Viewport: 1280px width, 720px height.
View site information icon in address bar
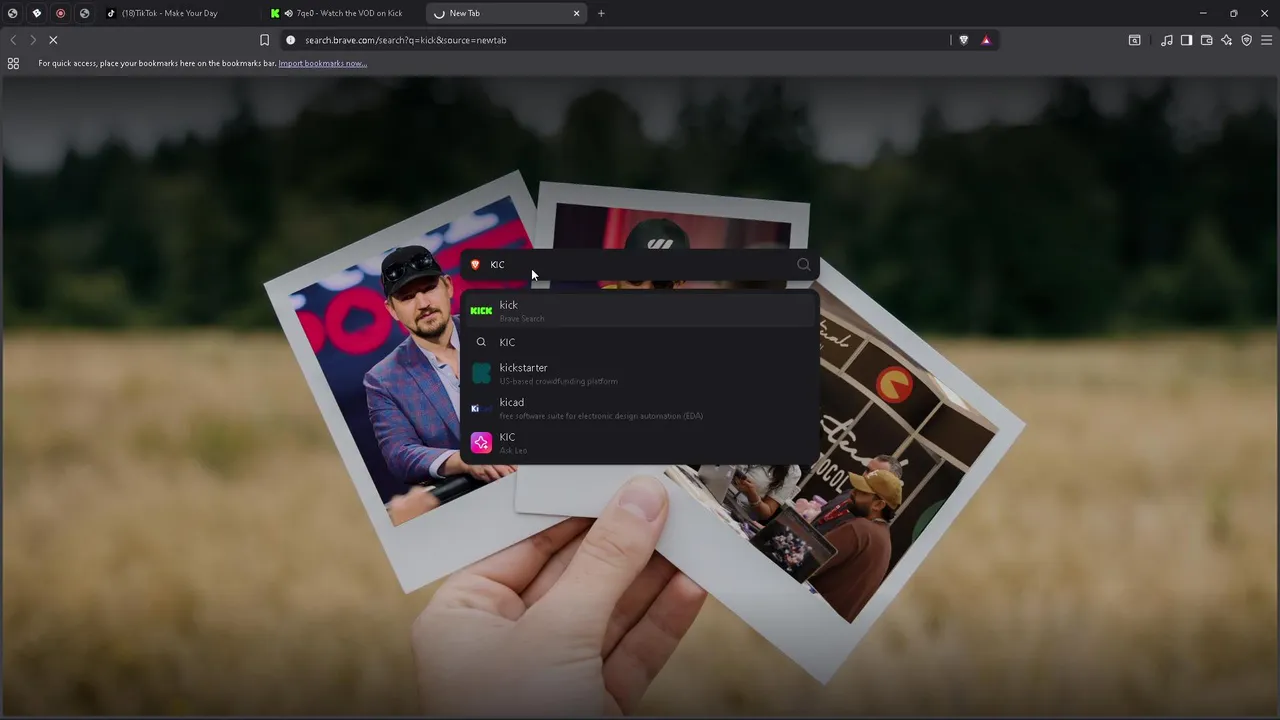pyautogui.click(x=290, y=40)
